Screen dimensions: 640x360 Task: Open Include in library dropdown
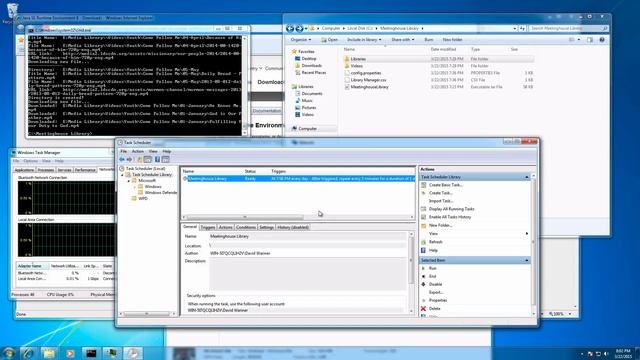click(364, 40)
